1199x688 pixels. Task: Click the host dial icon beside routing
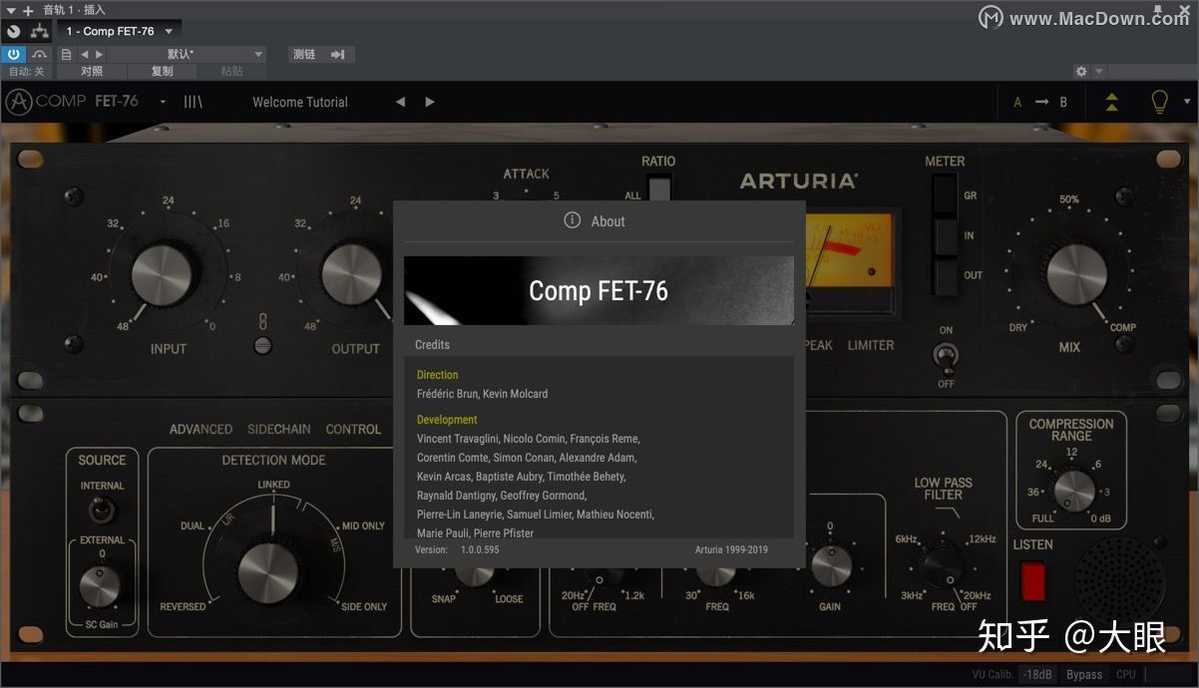14,31
